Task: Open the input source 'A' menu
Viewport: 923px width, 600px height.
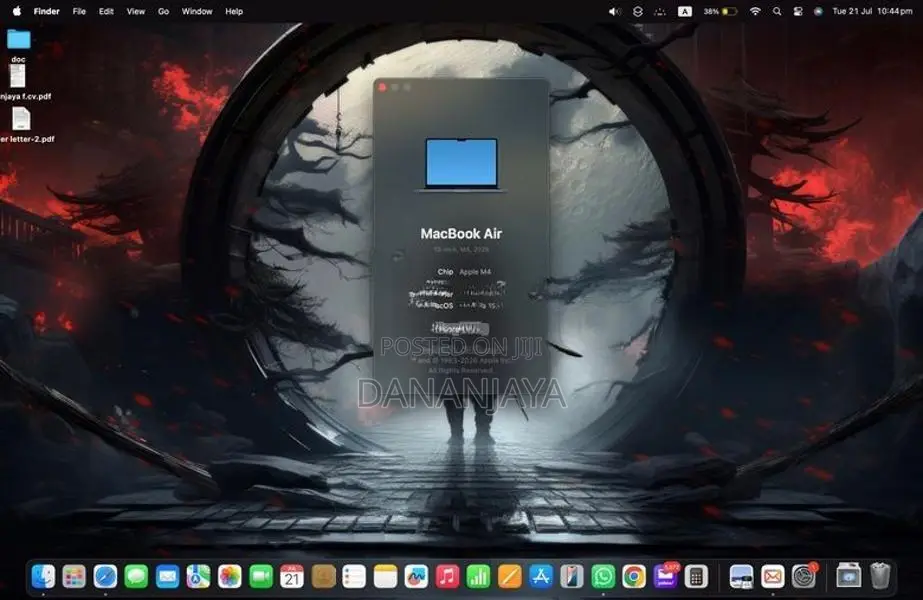Action: pos(685,11)
